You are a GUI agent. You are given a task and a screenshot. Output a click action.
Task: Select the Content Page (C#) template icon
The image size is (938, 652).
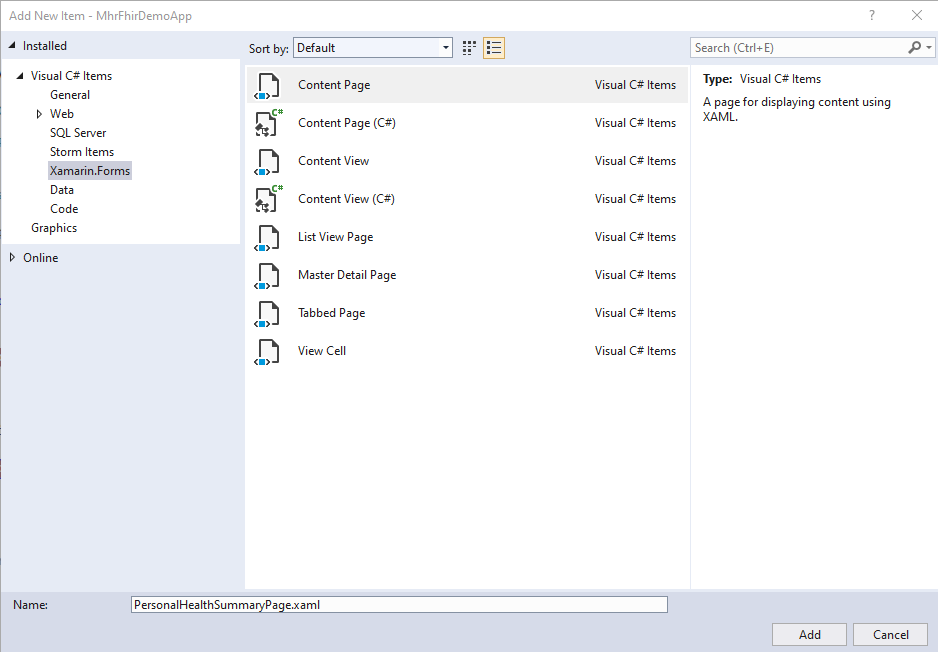[267, 123]
